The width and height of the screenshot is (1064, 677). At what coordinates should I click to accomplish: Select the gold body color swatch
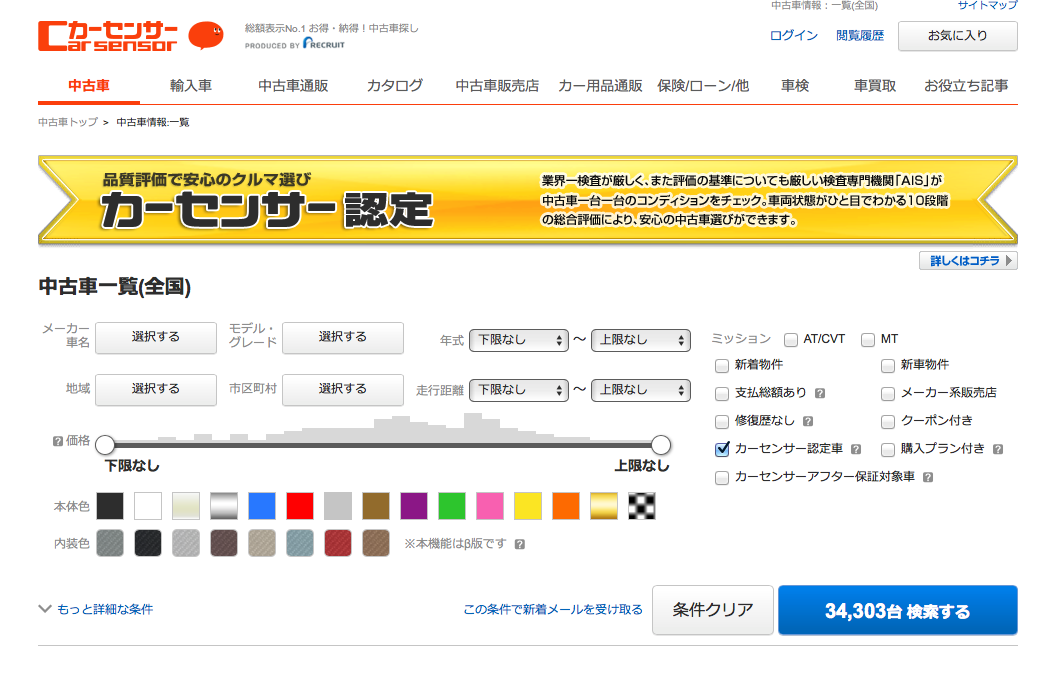[604, 506]
